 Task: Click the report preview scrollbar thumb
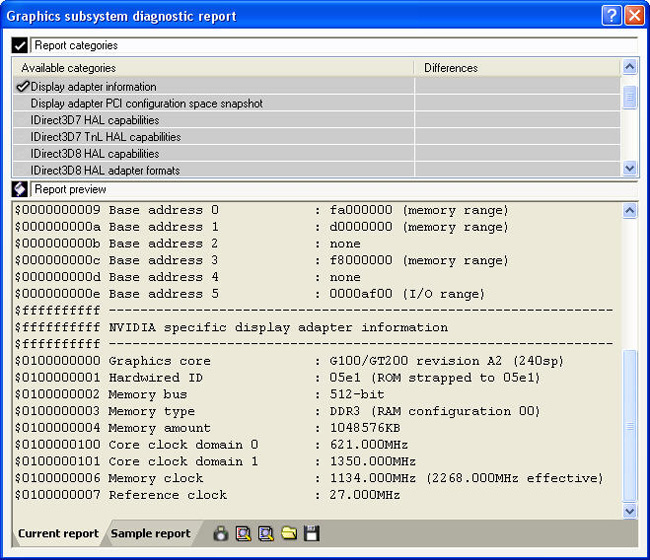[x=630, y=426]
